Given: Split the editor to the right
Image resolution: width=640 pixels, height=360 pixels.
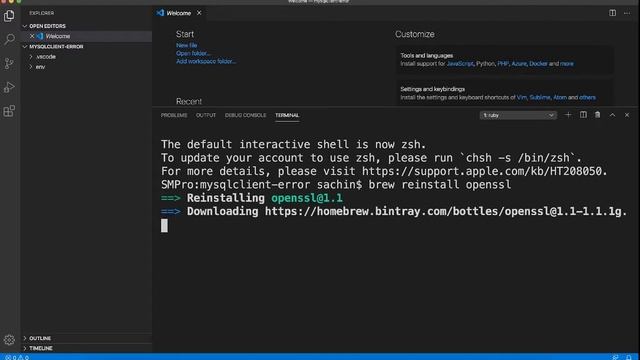Looking at the screenshot, I should click(x=612, y=13).
